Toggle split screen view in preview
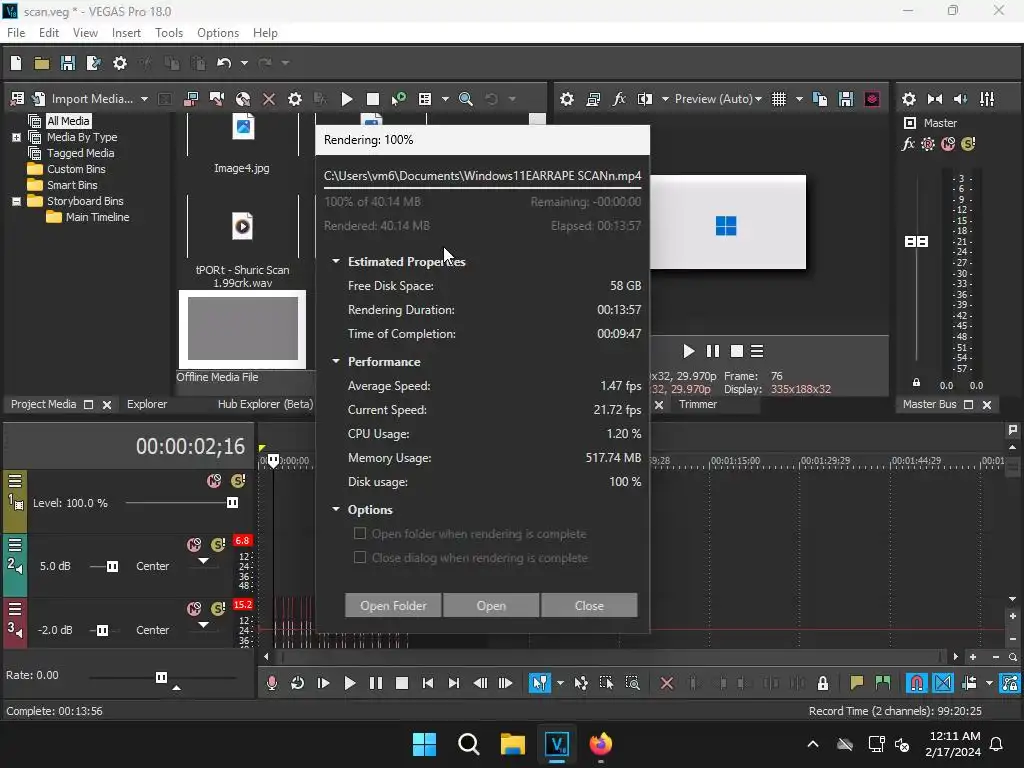The height and width of the screenshot is (768, 1024). pos(645,99)
